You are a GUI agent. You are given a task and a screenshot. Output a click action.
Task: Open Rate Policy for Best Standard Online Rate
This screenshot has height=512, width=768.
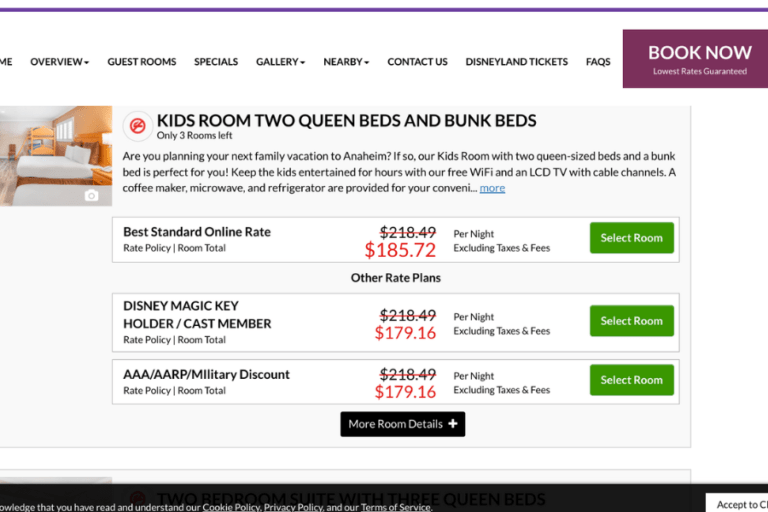point(146,248)
